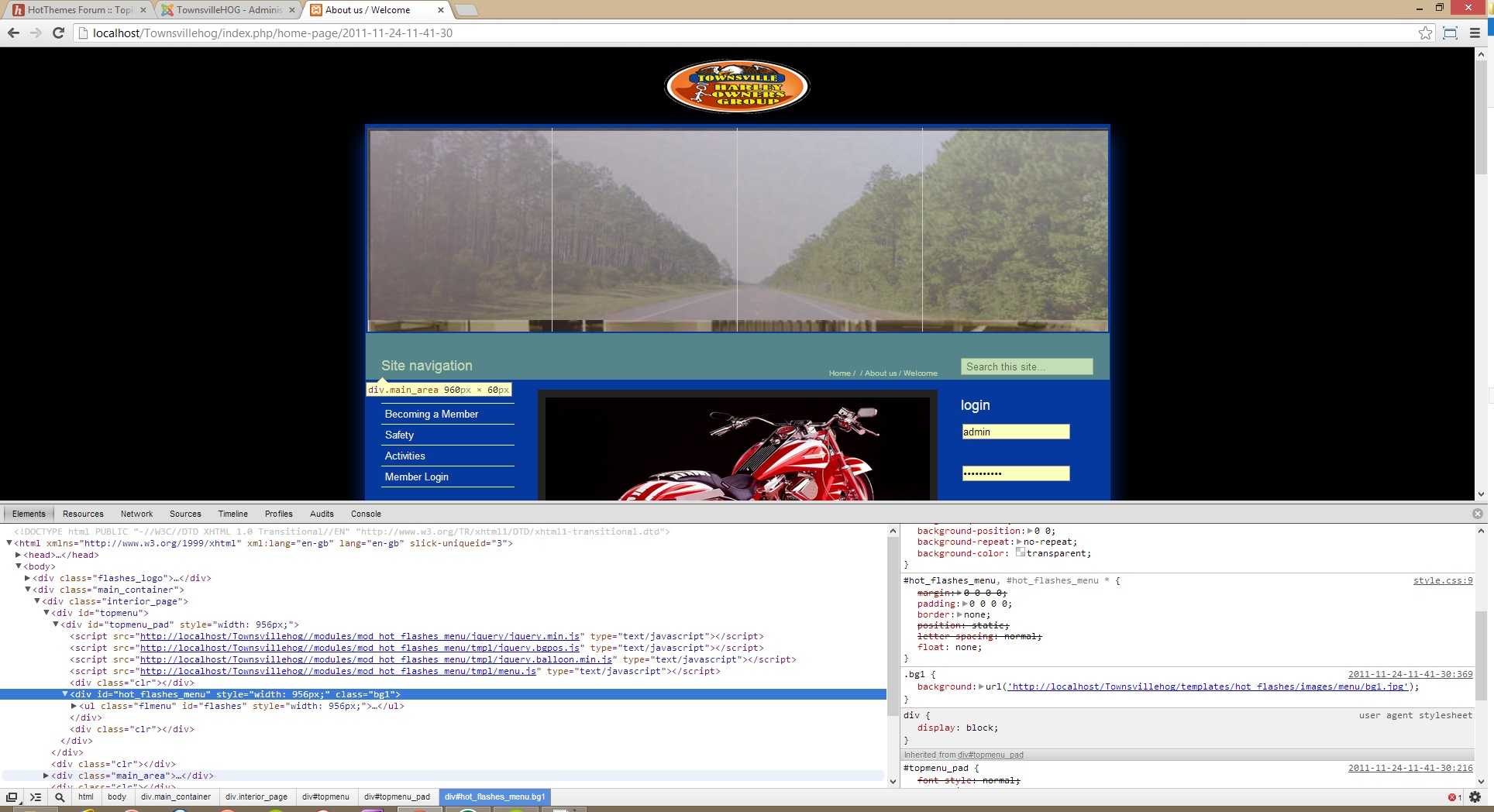Click the admin username field

pos(1016,432)
